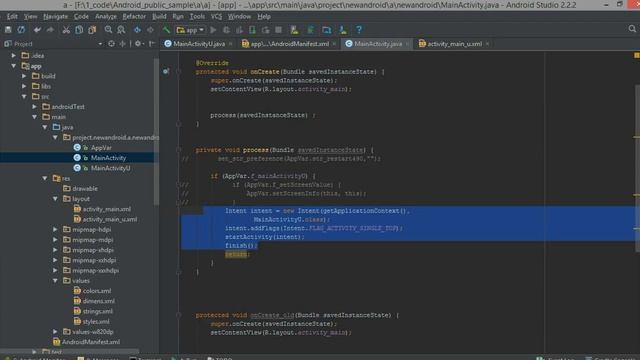Open the Navigate menu
Screen dimensions: 640x360
[56, 16]
